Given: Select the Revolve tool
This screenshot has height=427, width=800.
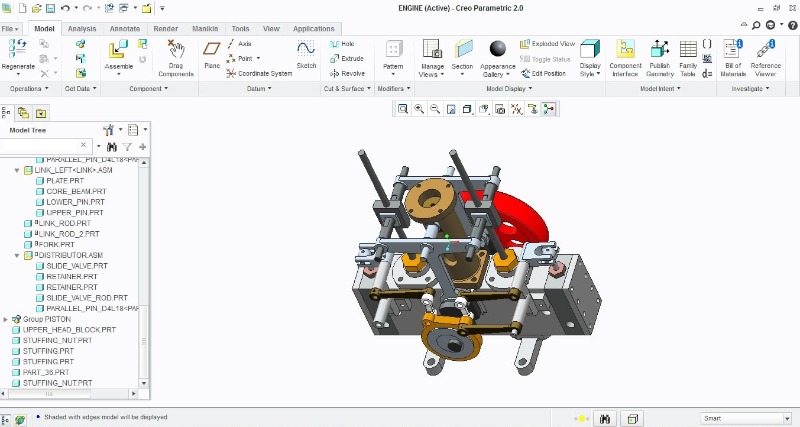Looking at the screenshot, I should coord(347,73).
